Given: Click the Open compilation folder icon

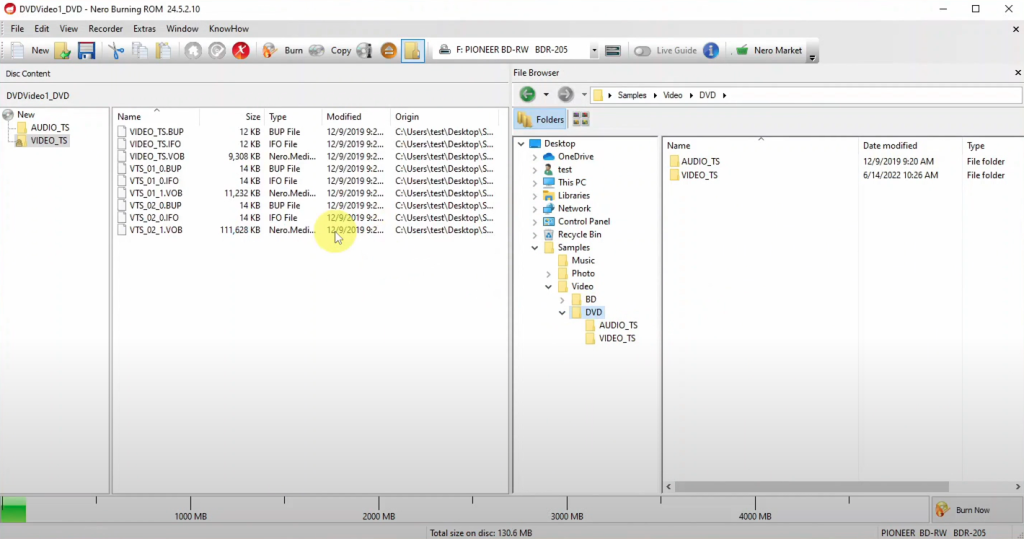Looking at the screenshot, I should pyautogui.click(x=63, y=50).
